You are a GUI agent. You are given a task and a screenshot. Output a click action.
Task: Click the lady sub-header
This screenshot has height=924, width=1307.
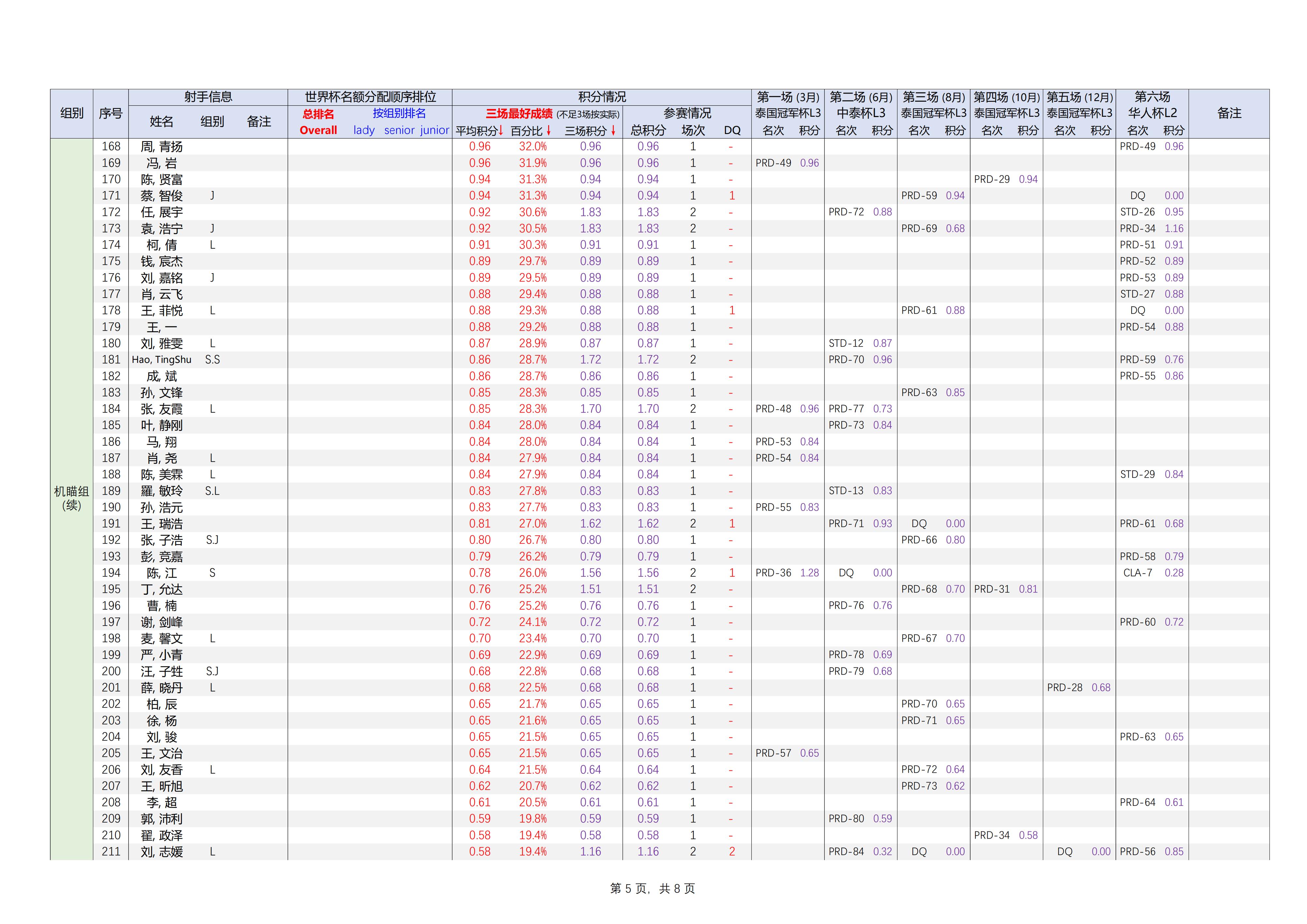coord(364,130)
